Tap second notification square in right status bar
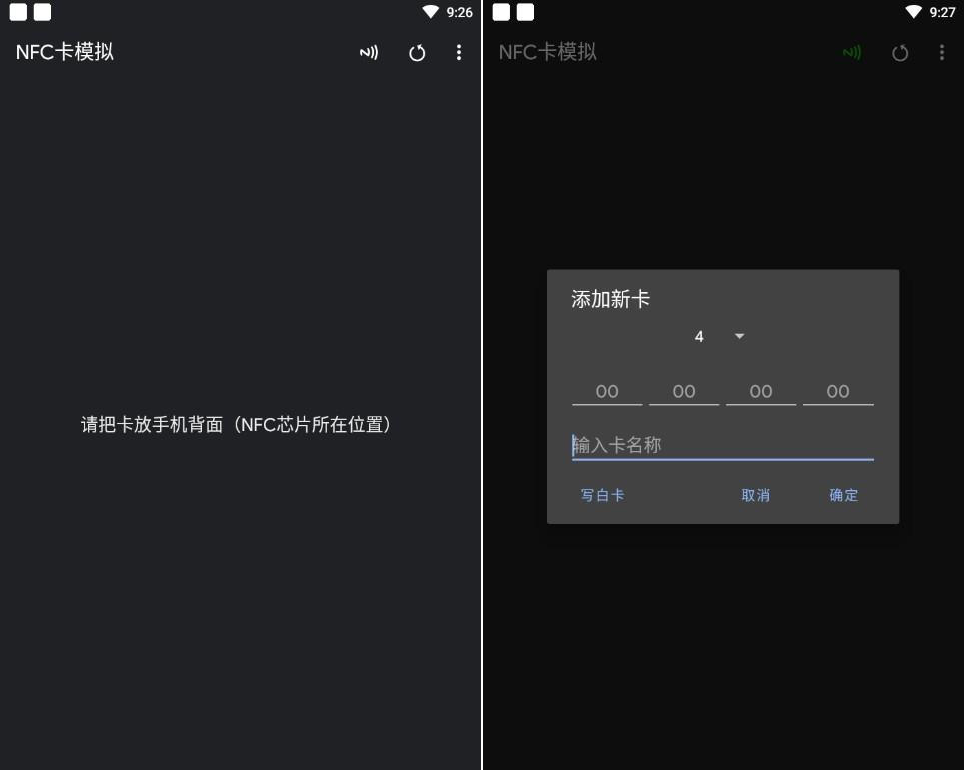Screen dimensions: 964x770 click(x=525, y=12)
